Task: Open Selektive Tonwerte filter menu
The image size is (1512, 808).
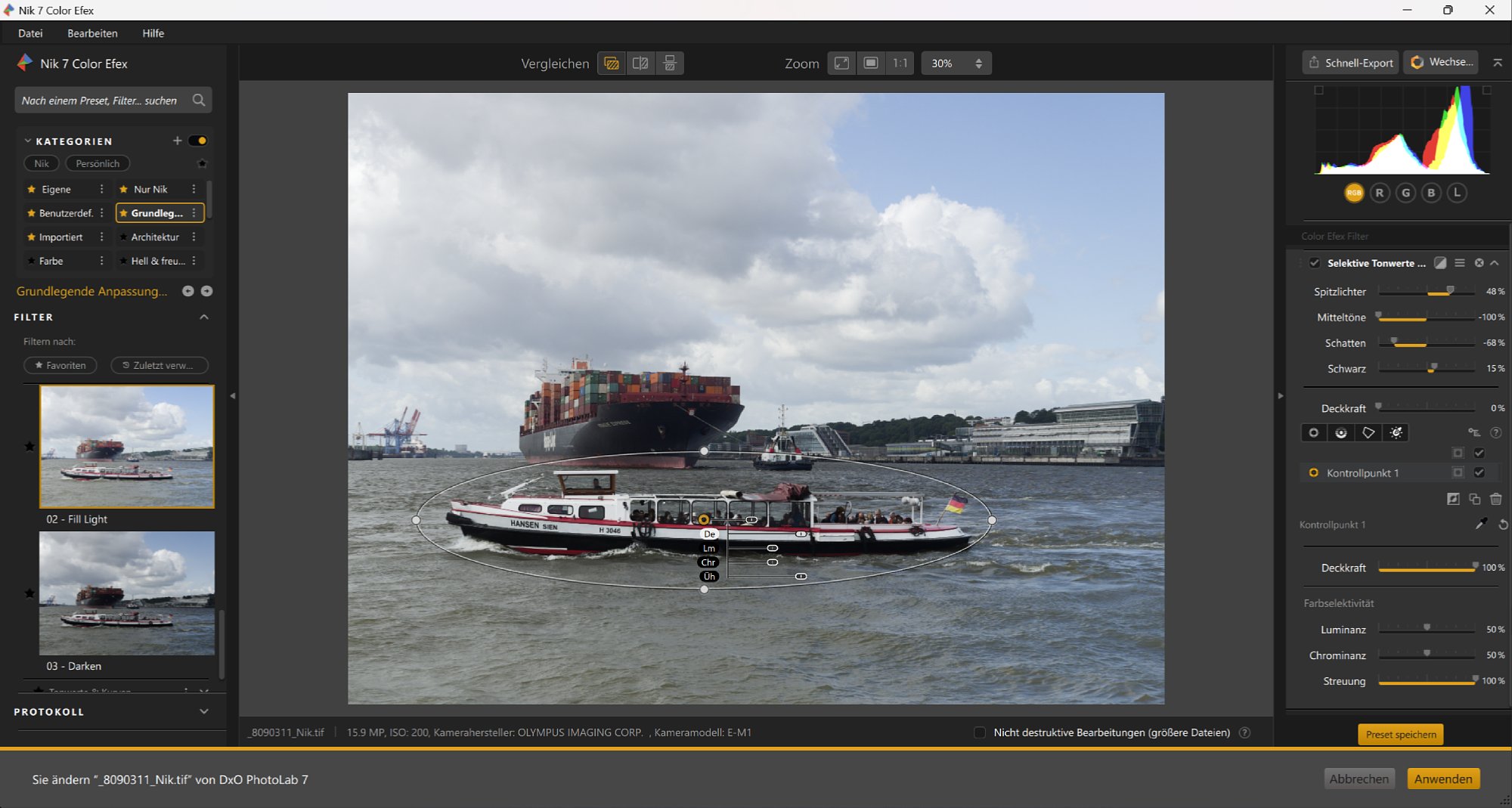Action: coord(1460,263)
